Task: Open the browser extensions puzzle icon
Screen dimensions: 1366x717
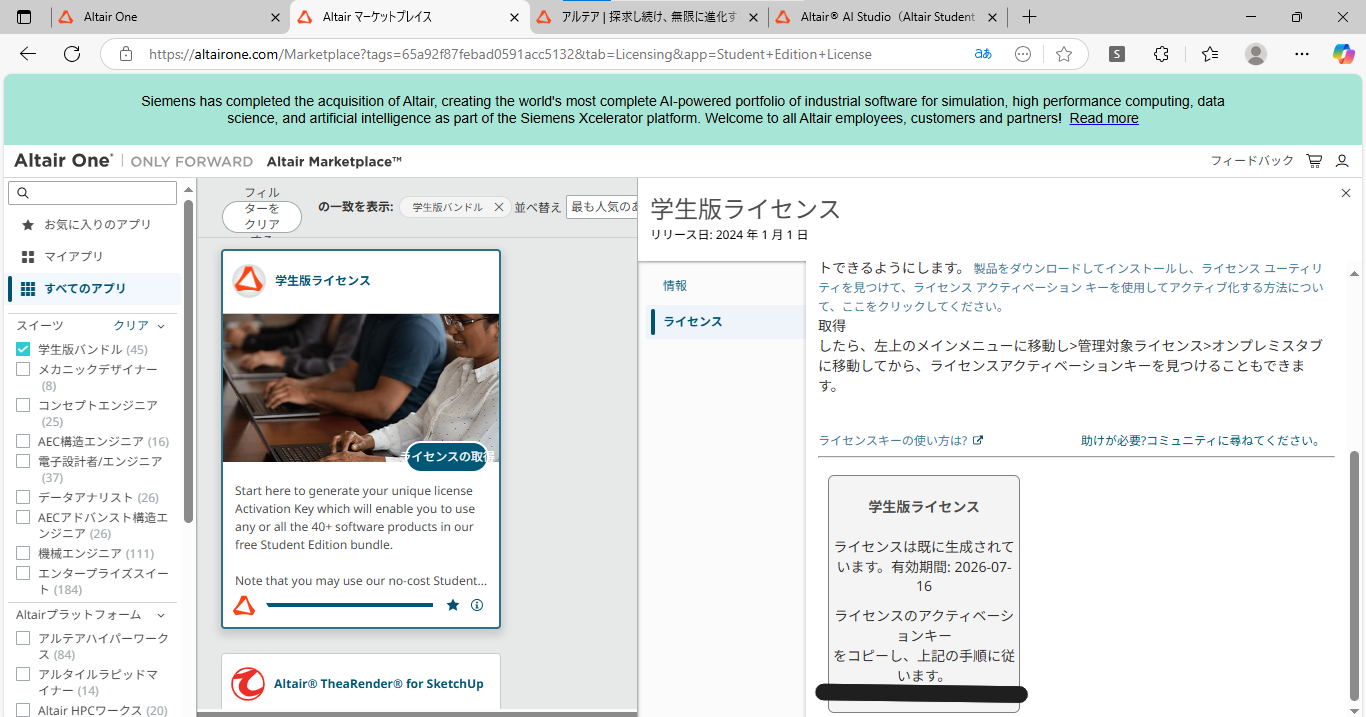Action: click(x=1161, y=54)
